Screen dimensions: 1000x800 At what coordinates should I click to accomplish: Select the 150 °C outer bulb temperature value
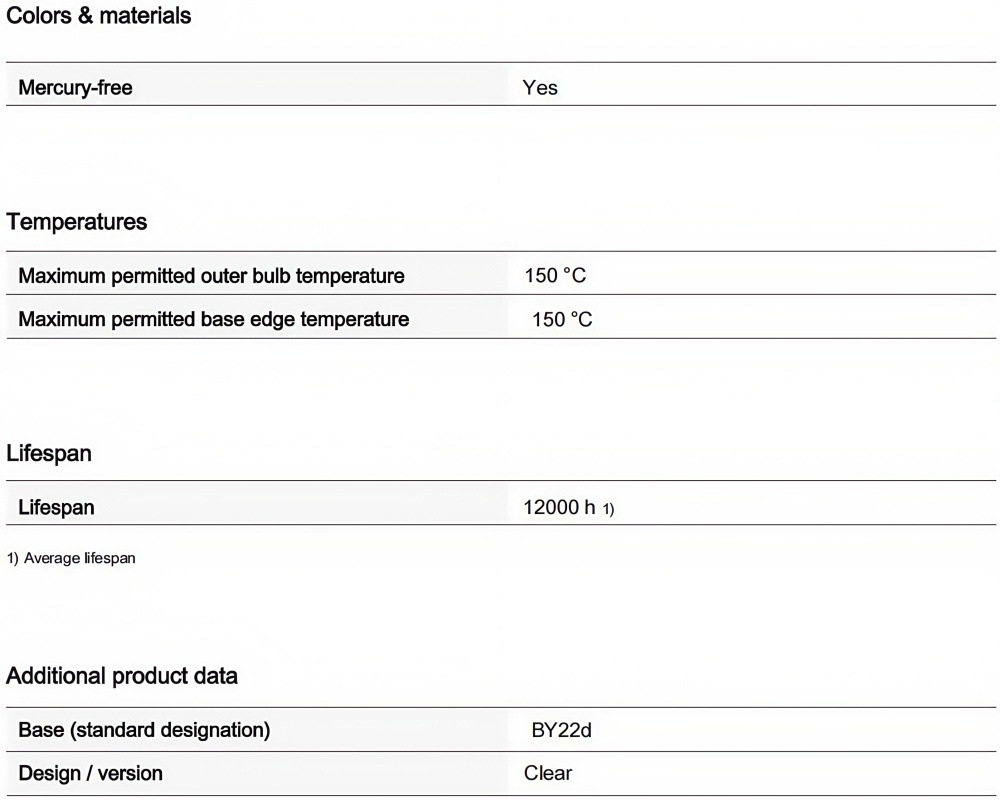[555, 276]
